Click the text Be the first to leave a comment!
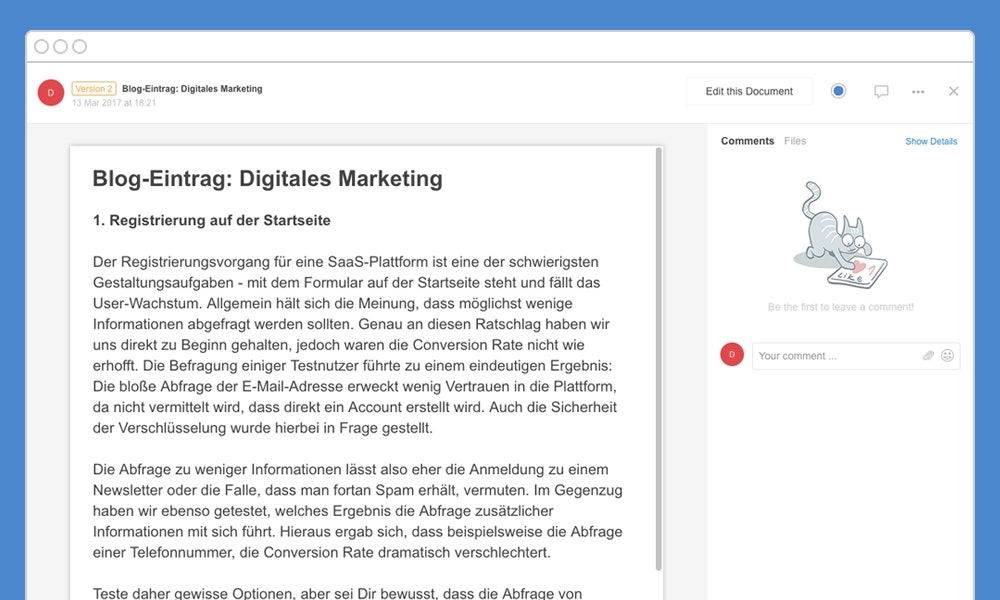This screenshot has width=1000, height=600. 841,307
